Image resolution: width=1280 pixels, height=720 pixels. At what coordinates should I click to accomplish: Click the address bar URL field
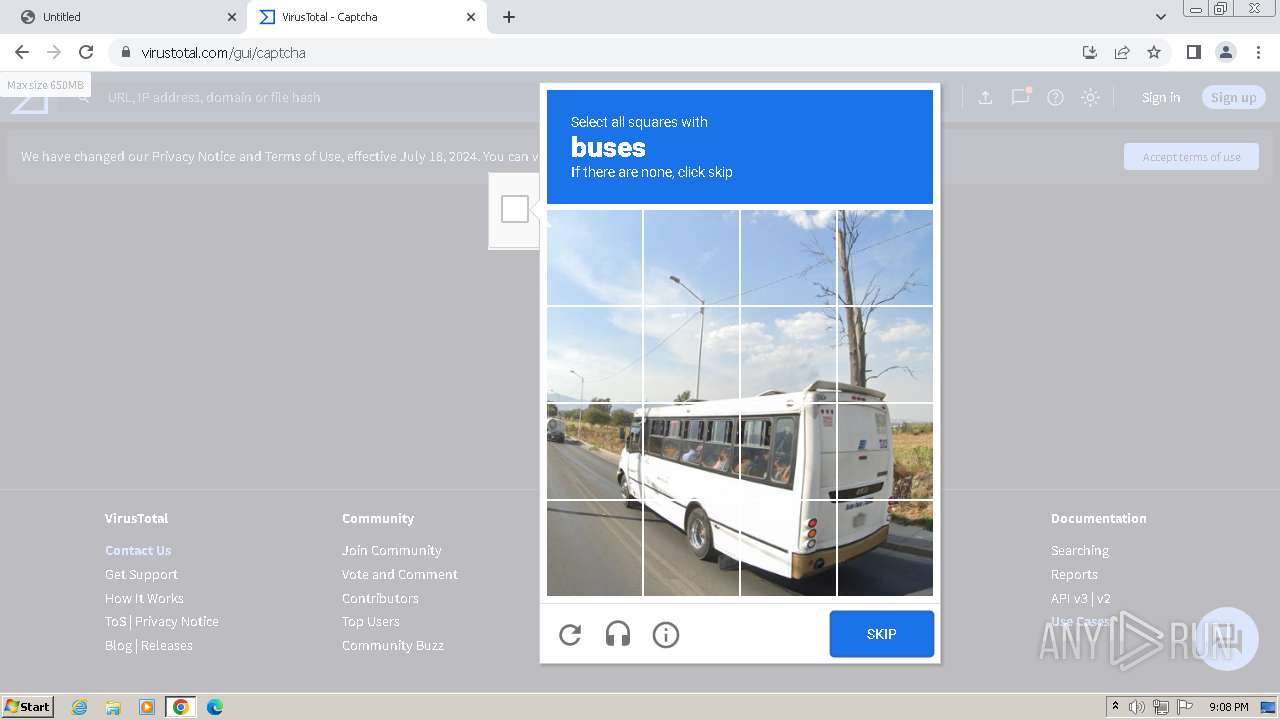pyautogui.click(x=600, y=52)
